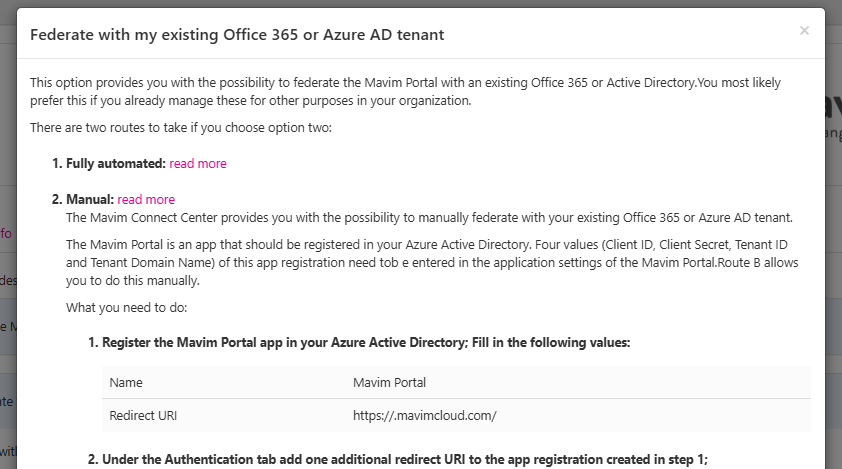The height and width of the screenshot is (469, 842).
Task: Click the "Register the Mavim Portal app" step heading
Action: coord(365,343)
